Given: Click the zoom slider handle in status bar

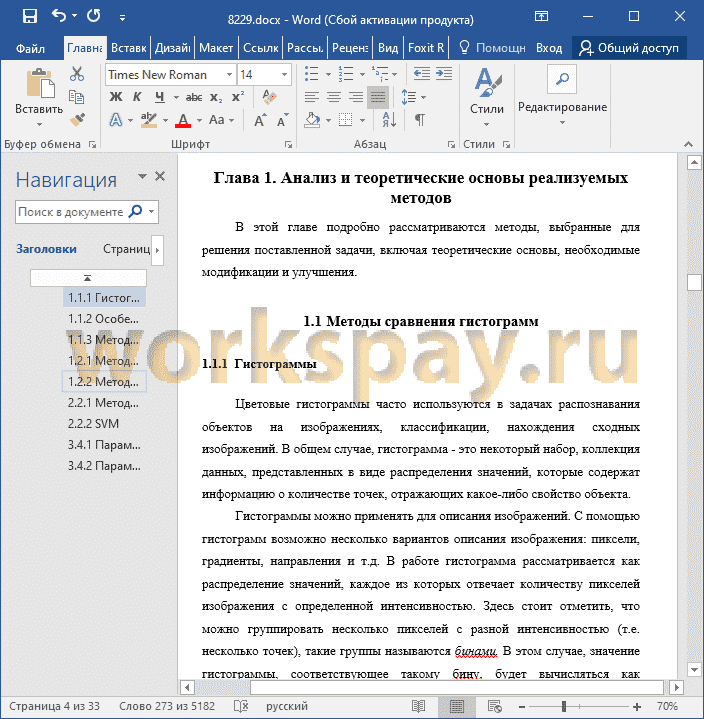Looking at the screenshot, I should (x=564, y=707).
